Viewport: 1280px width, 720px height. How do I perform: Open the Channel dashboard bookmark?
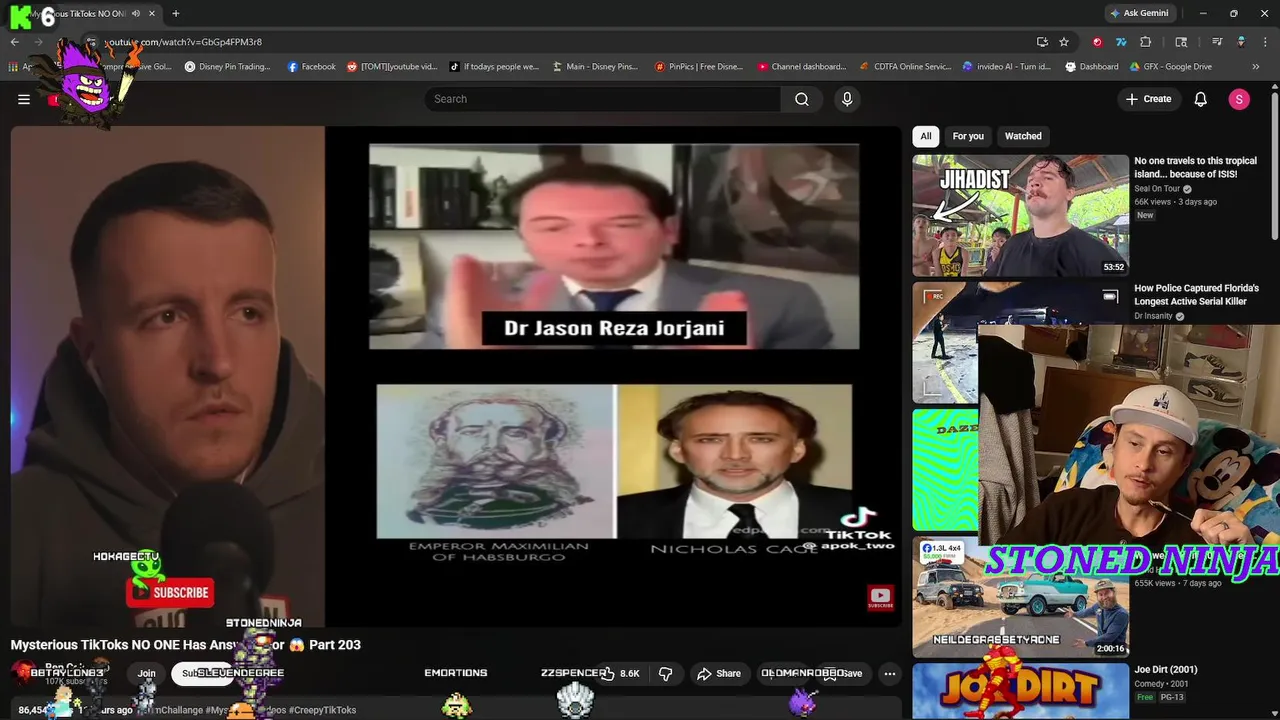802,67
